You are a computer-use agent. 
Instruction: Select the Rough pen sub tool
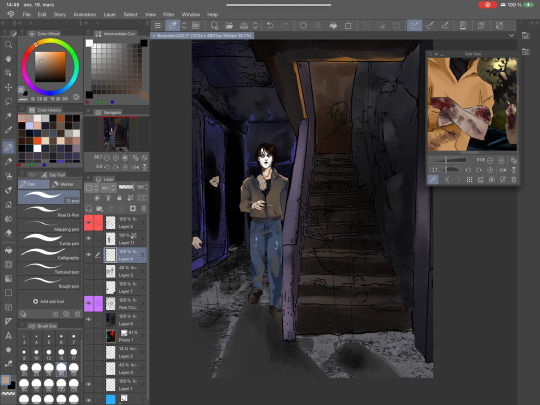point(49,282)
